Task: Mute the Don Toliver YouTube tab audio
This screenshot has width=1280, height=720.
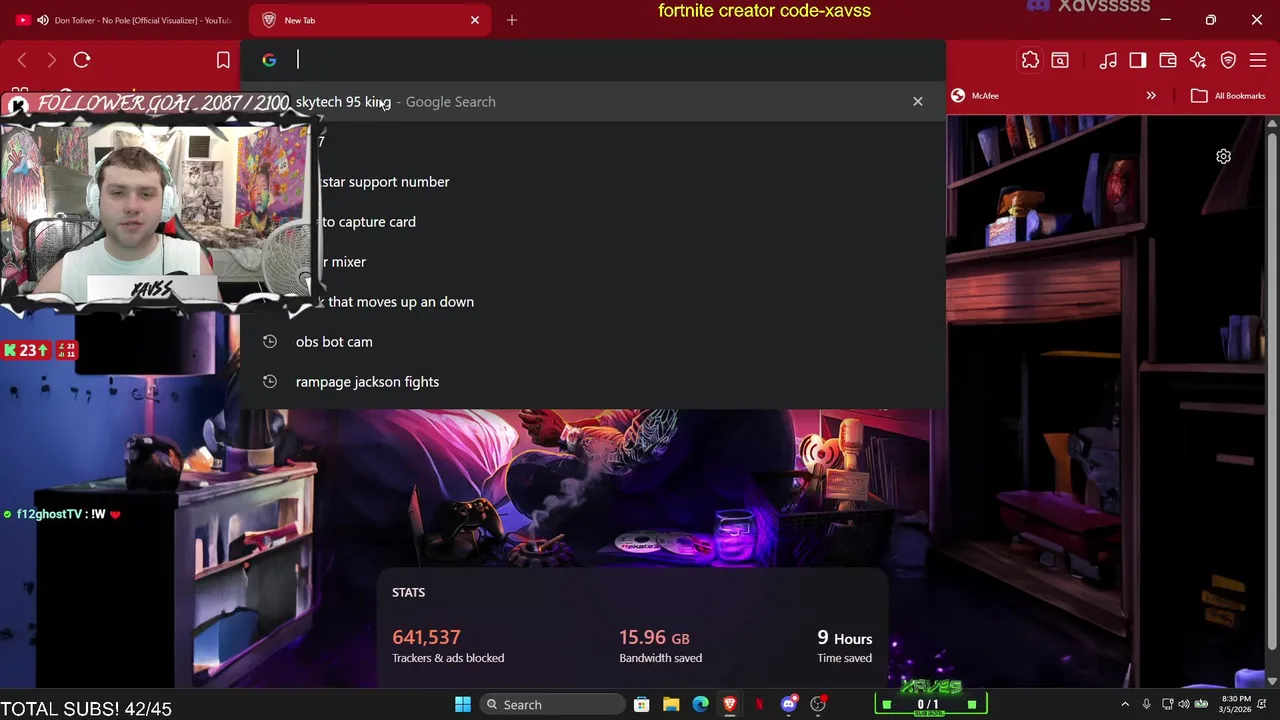Action: tap(42, 20)
